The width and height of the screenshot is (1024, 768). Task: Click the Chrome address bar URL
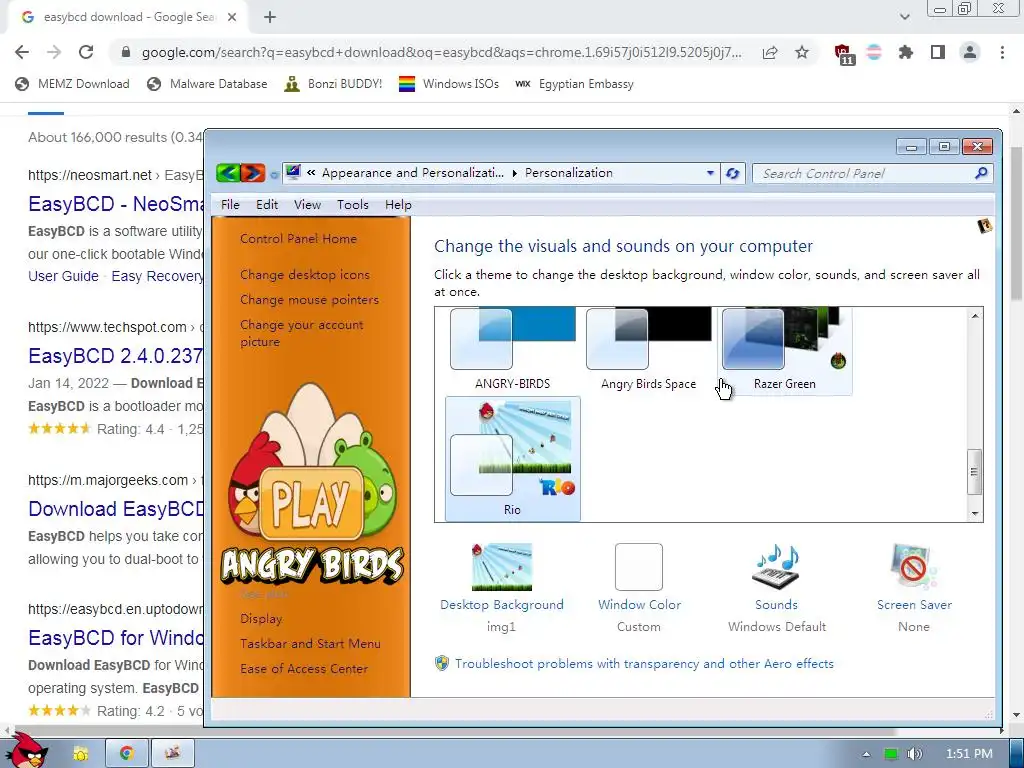tap(441, 52)
